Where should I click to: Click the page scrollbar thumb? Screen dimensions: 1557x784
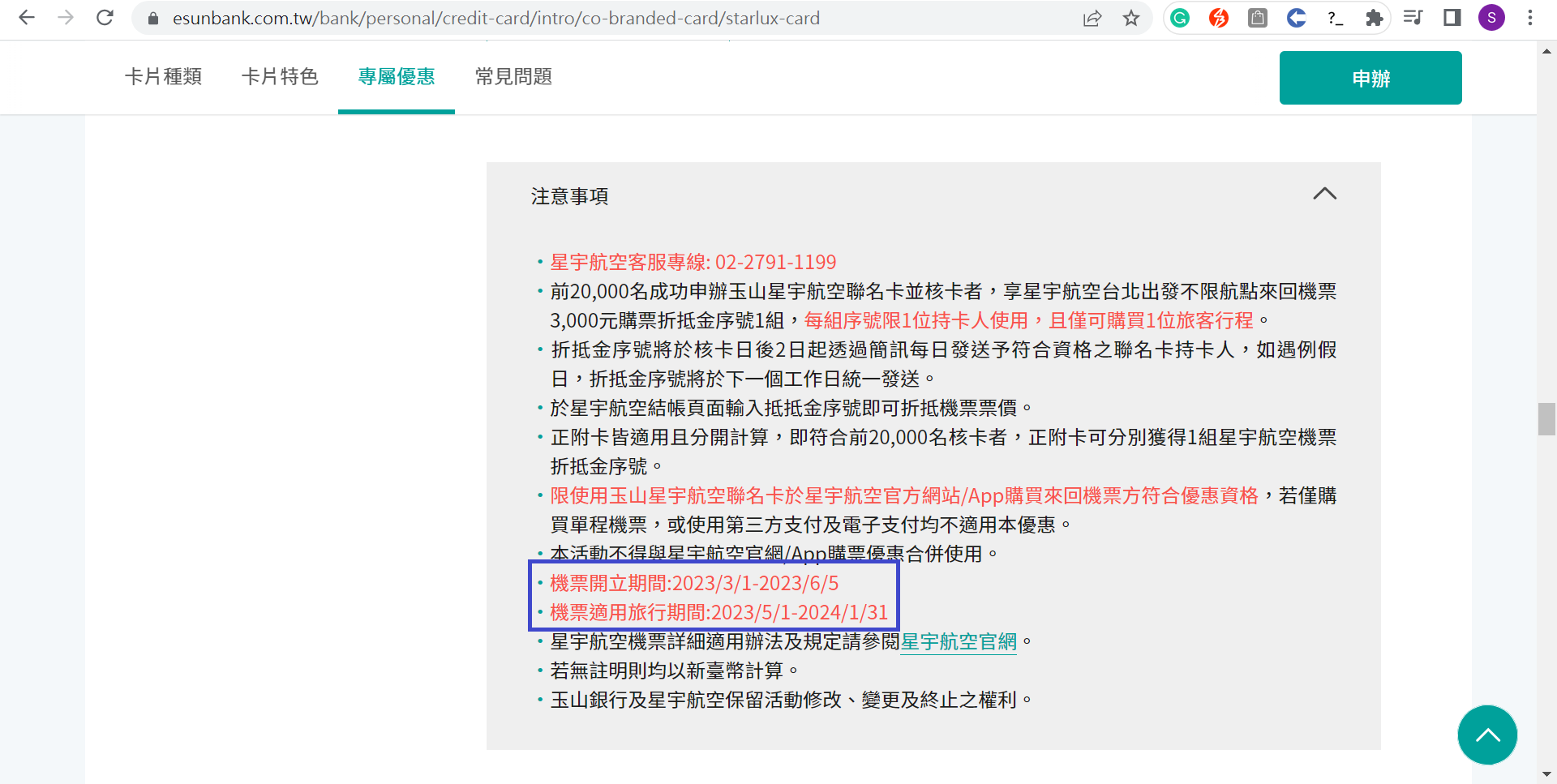point(1546,419)
